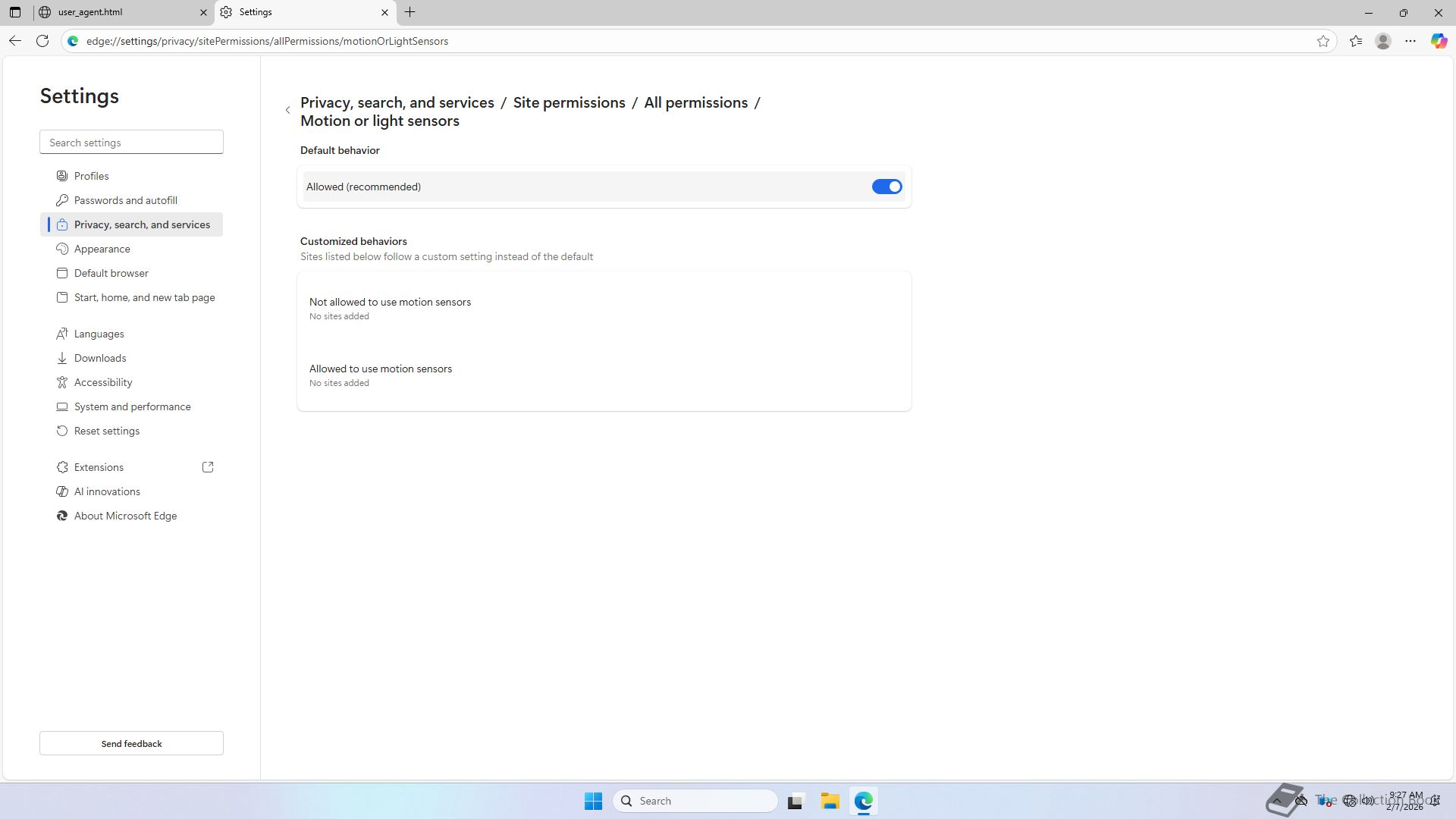Click the Send feedback button

[x=131, y=743]
